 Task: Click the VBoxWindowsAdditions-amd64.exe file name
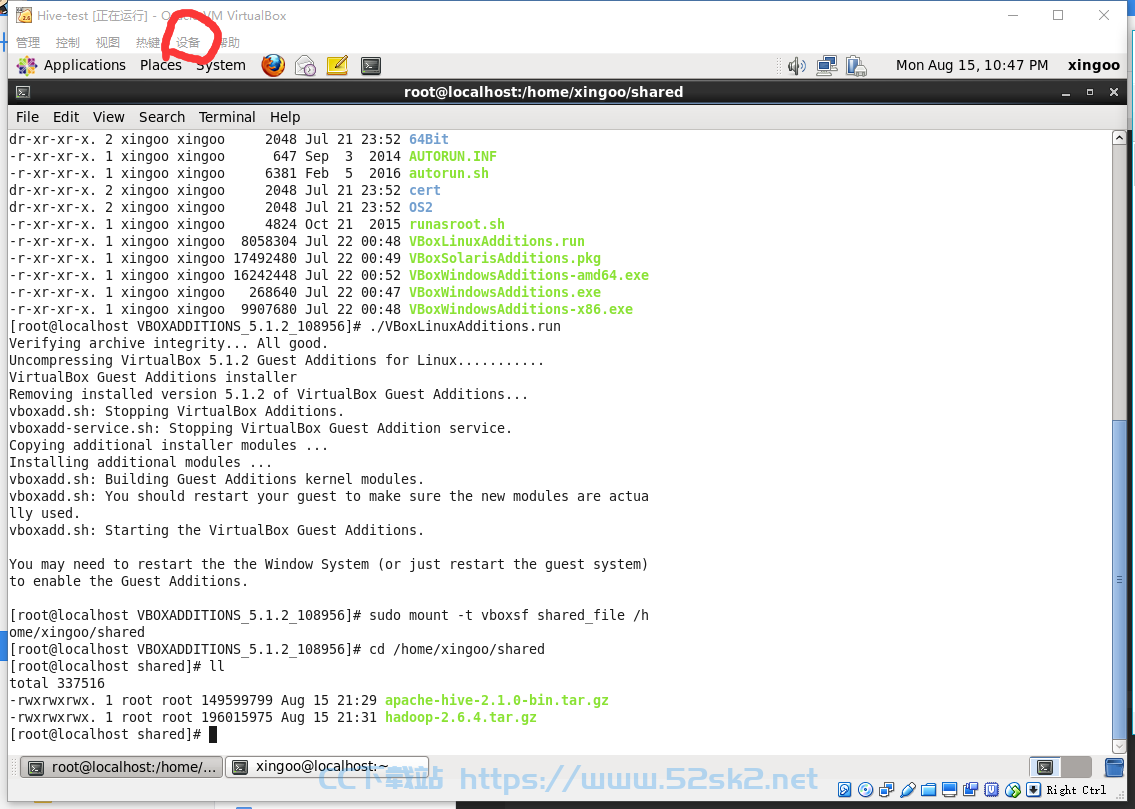(x=528, y=275)
